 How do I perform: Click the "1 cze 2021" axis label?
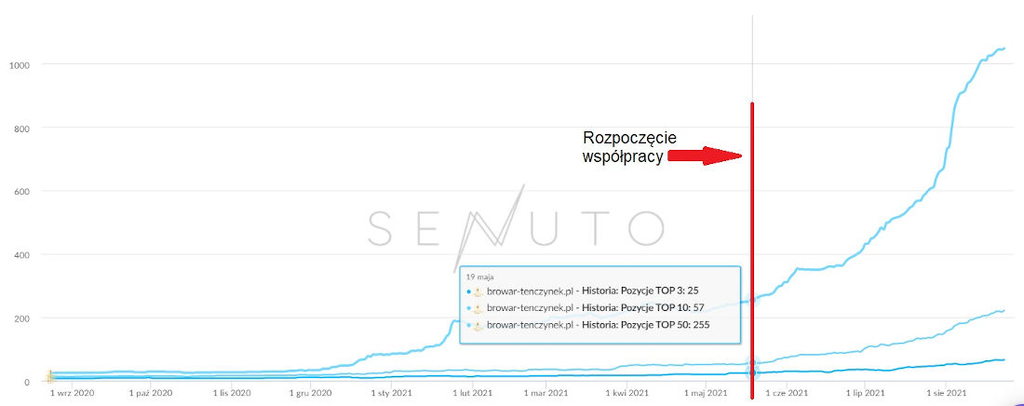click(x=785, y=395)
